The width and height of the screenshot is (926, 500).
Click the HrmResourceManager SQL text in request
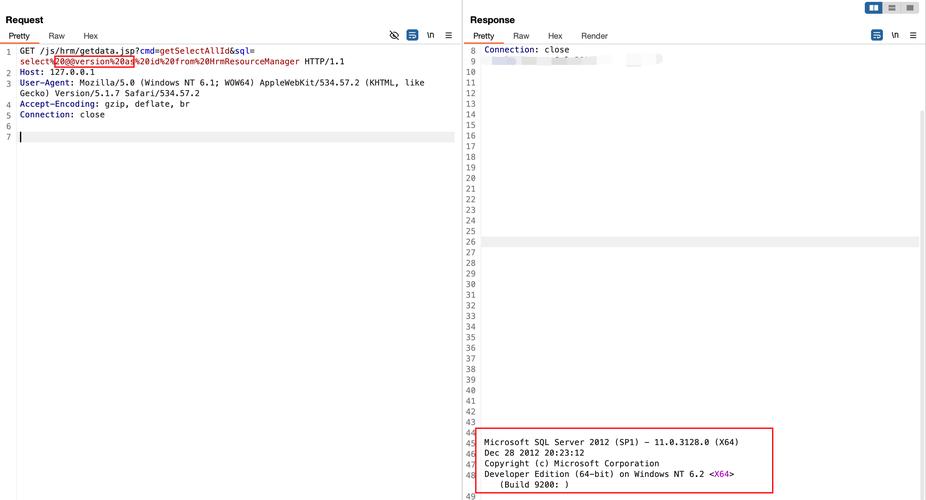[255, 61]
